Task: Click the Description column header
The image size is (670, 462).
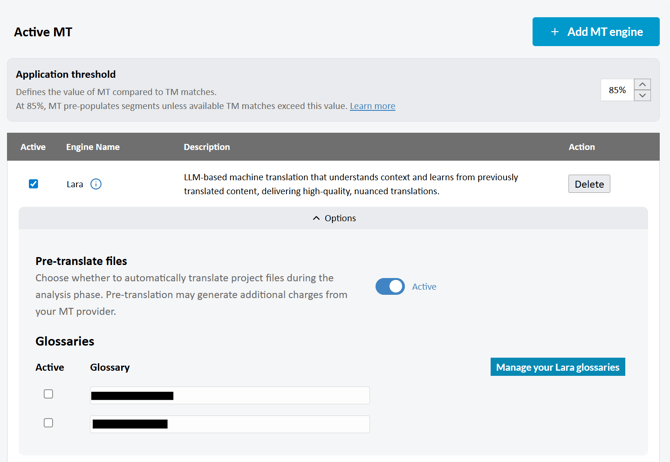Action: 207,147
